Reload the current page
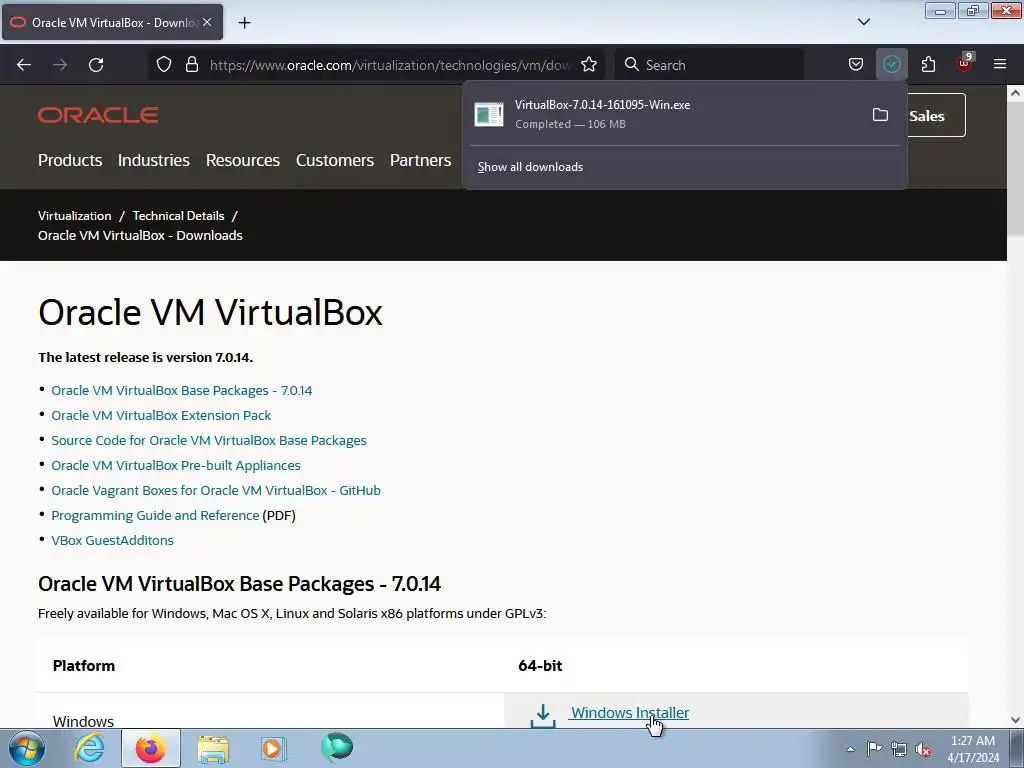This screenshot has height=768, width=1024. [x=96, y=65]
